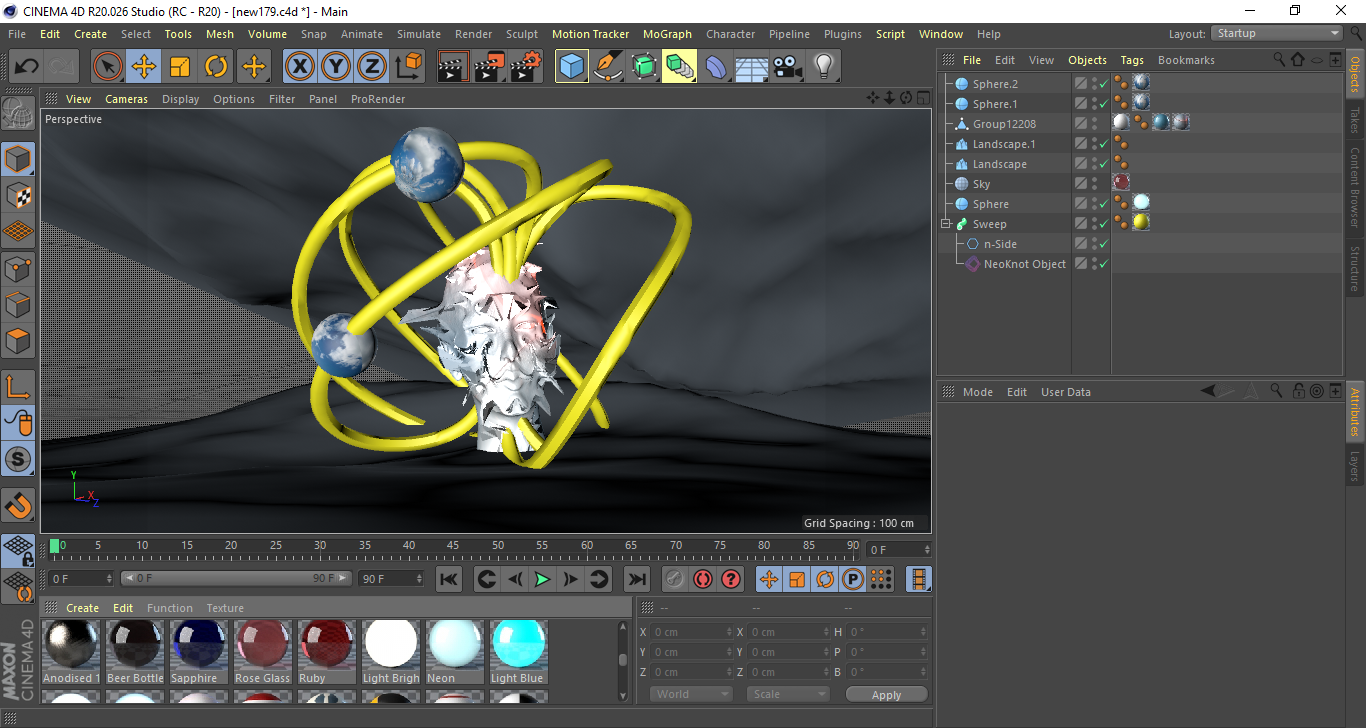Toggle the Sky object's visibility dots
This screenshot has width=1366, height=728.
point(1094,184)
